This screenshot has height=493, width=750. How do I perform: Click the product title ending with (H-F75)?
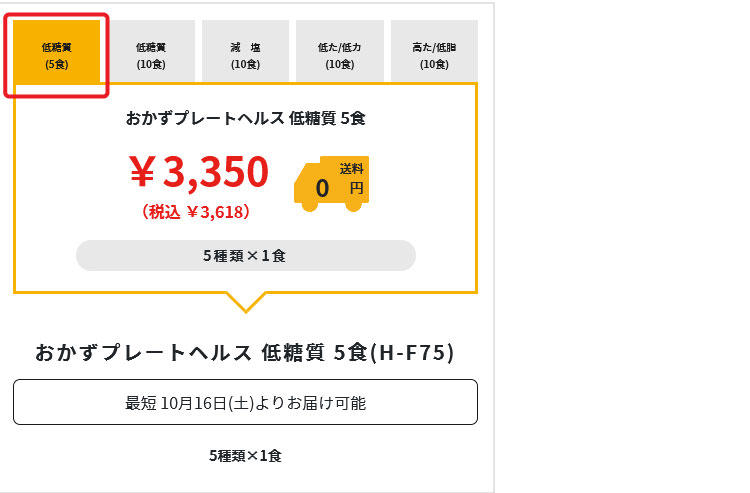pos(245,352)
